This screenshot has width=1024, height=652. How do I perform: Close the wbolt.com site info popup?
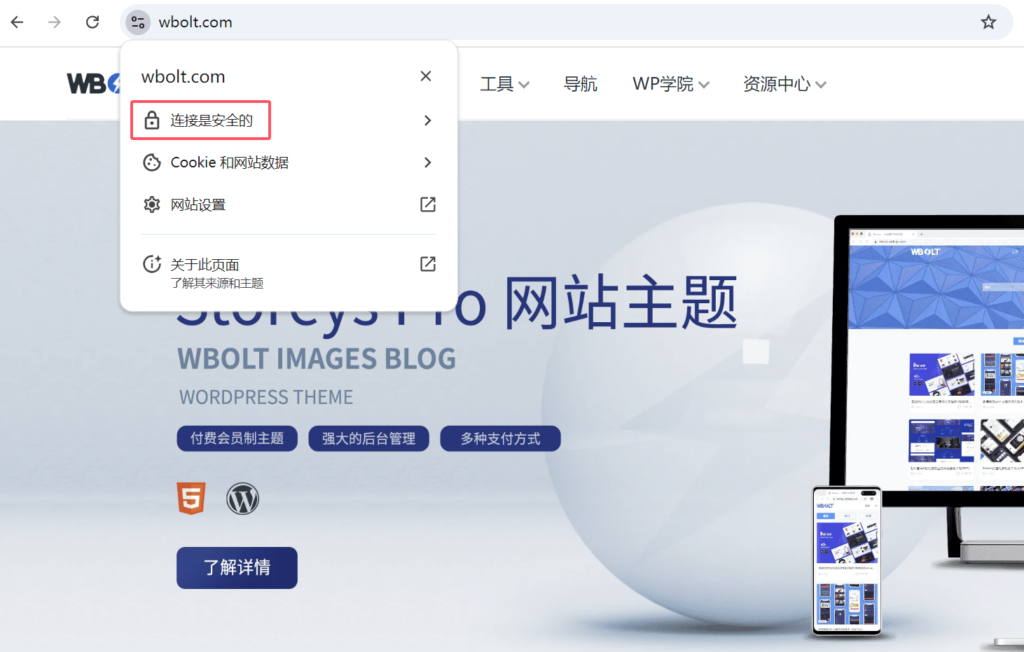(x=426, y=76)
